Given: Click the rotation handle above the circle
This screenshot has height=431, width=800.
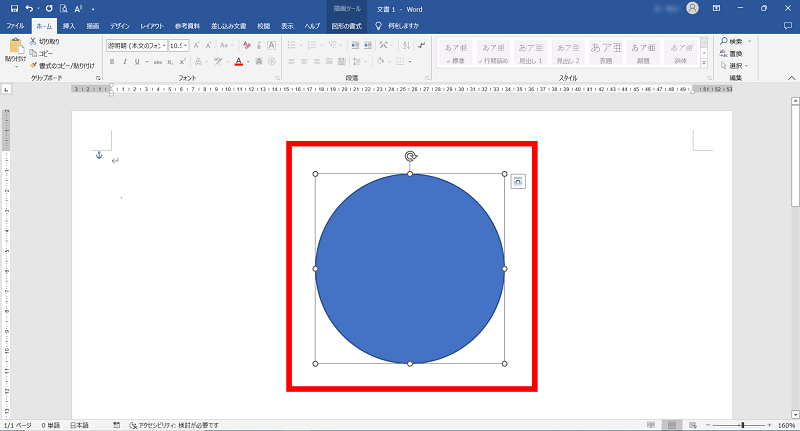Looking at the screenshot, I should click(x=411, y=156).
